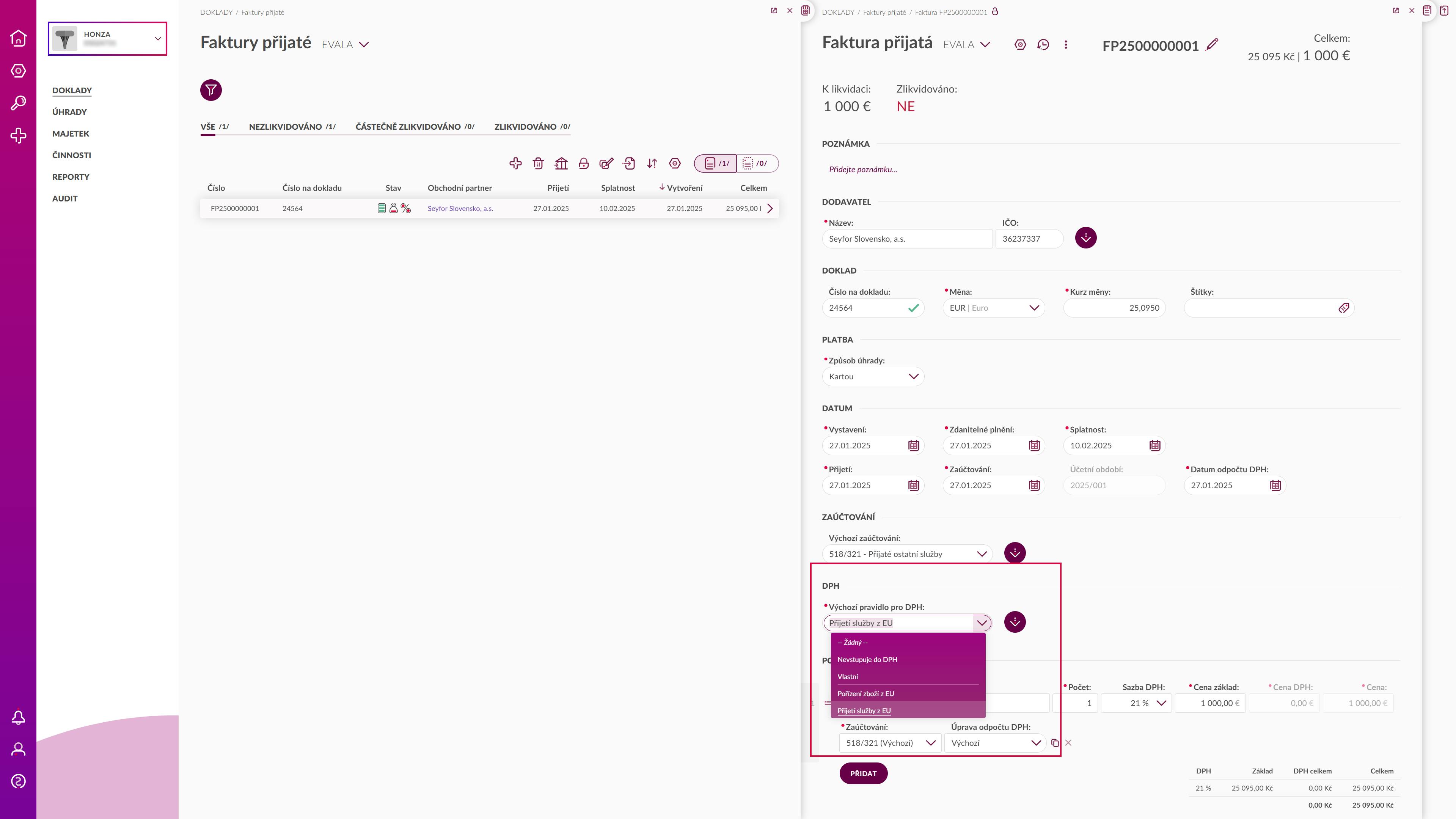1456x819 pixels.
Task: Open three-dot more menu in invoice header
Action: click(1066, 45)
